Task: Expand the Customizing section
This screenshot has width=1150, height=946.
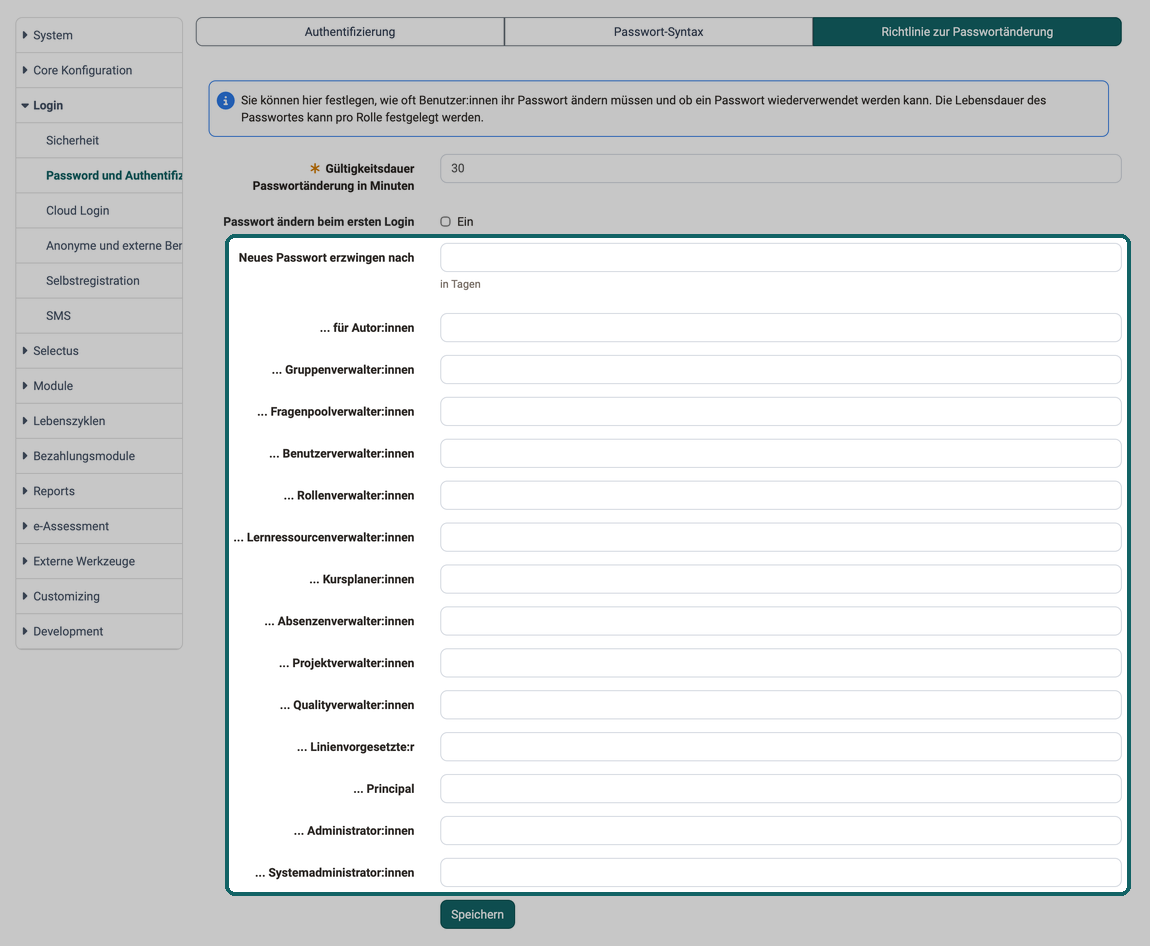Action: click(x=99, y=597)
